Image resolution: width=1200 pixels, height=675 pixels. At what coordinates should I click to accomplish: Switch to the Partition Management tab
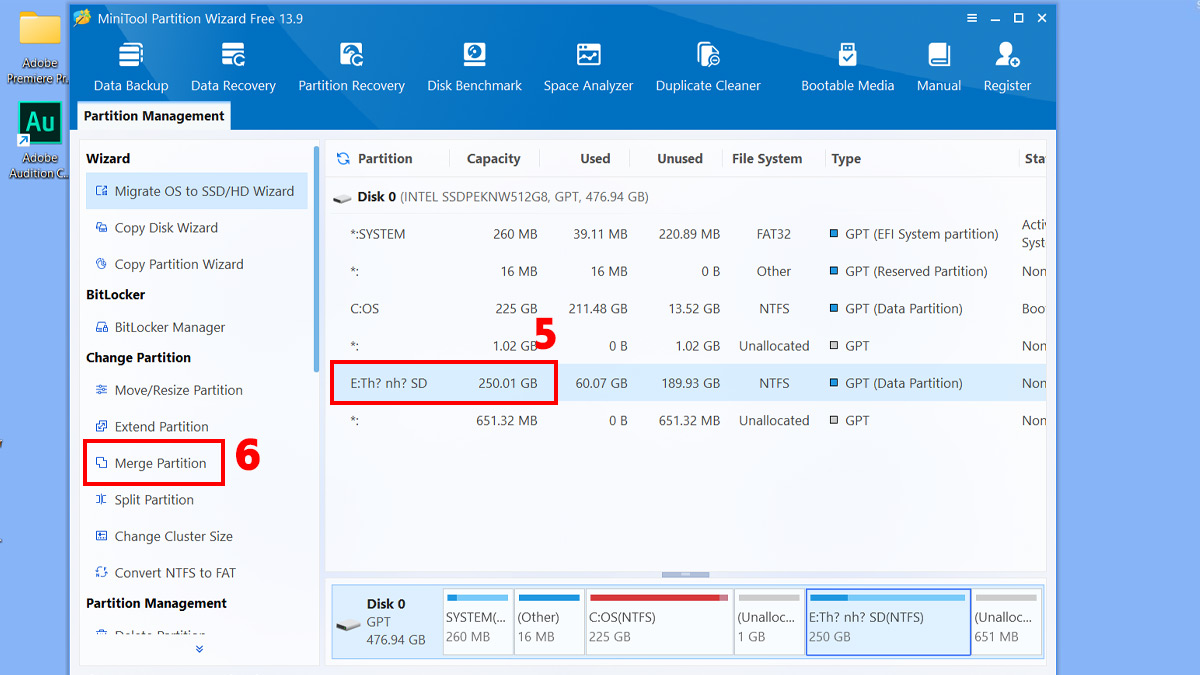154,116
